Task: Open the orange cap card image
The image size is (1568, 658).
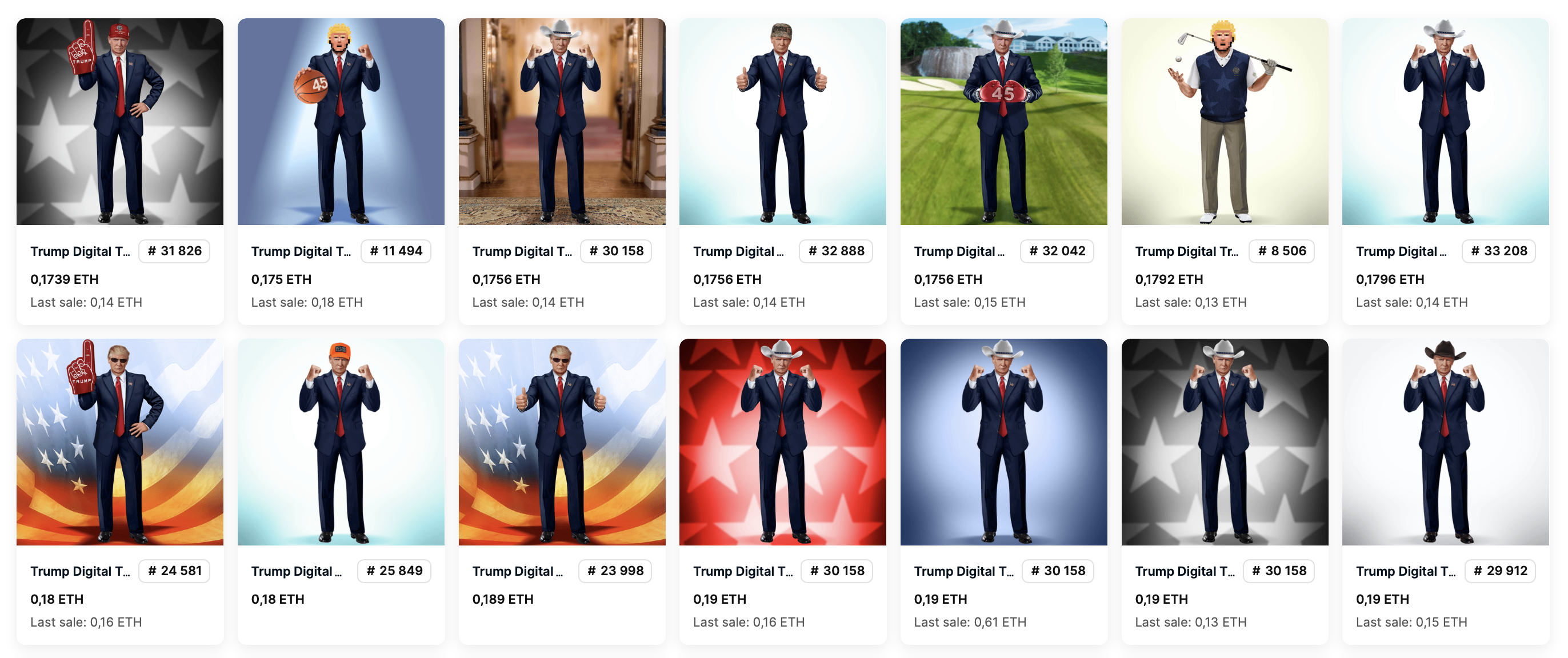Action: pyautogui.click(x=341, y=442)
